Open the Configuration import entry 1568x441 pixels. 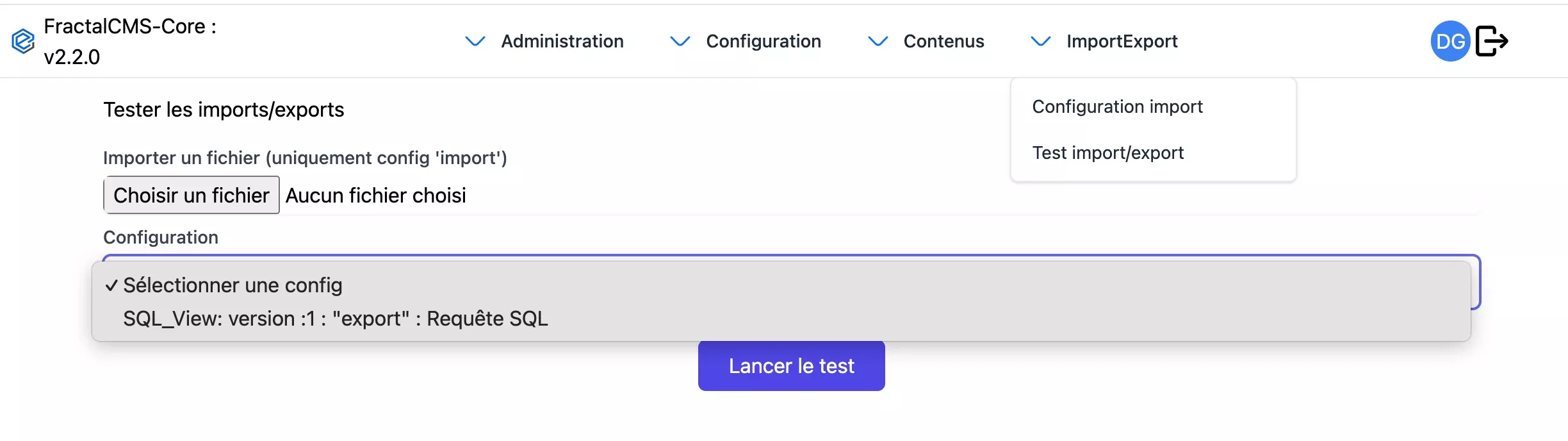point(1117,106)
